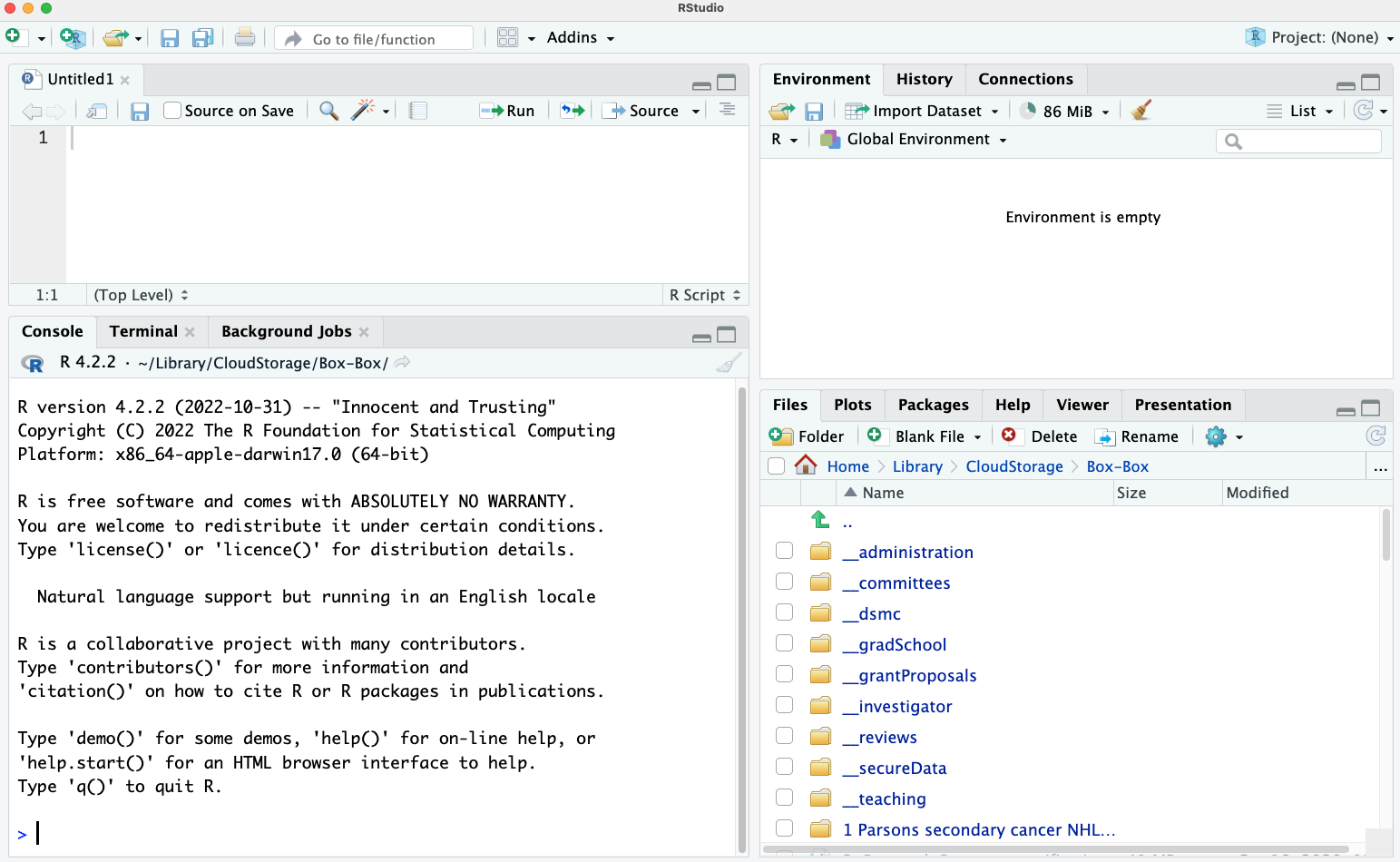Switch to the Terminal tab
The image size is (1400, 862).
point(143,331)
